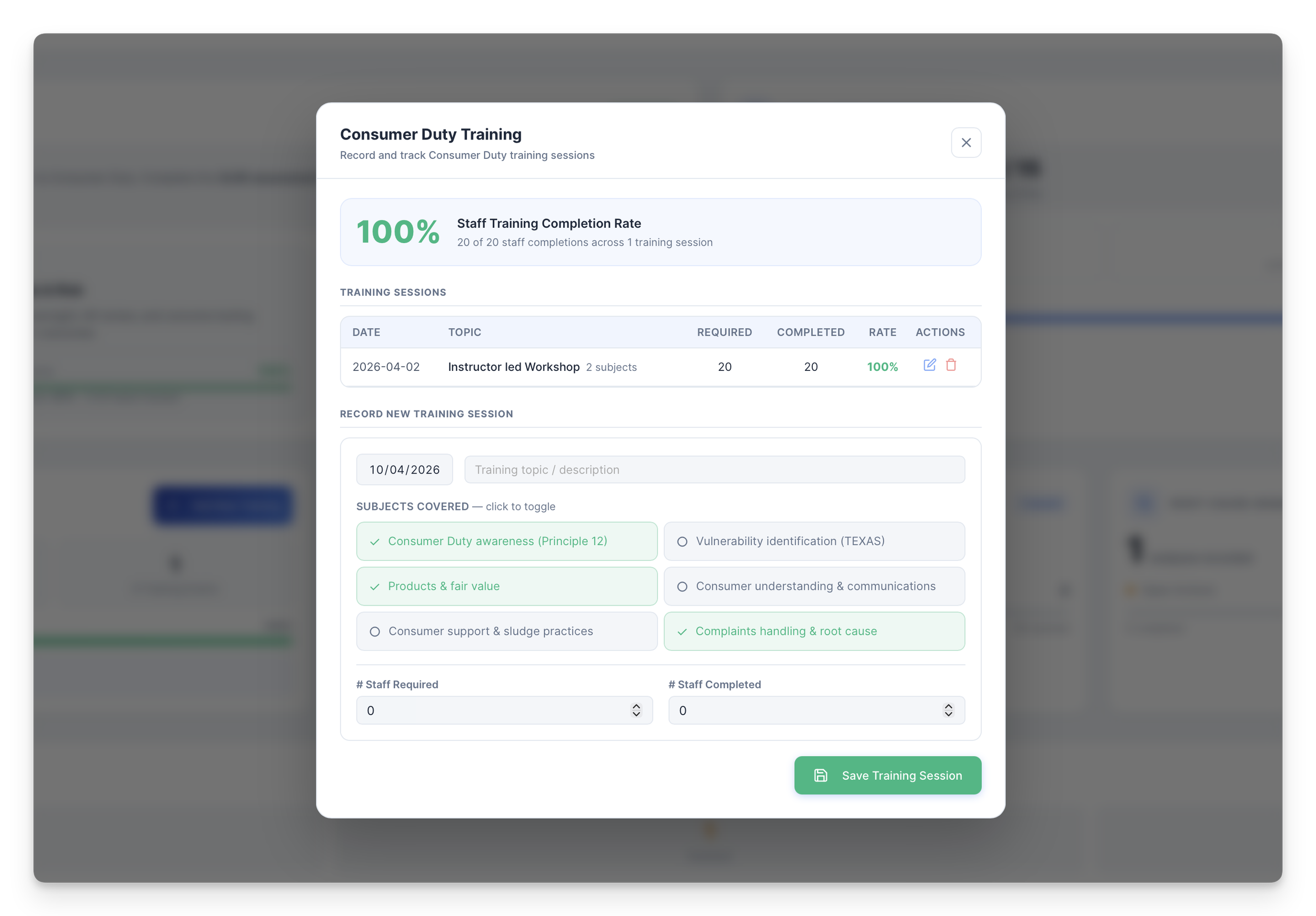Click the save icon on Save button
This screenshot has height=916, width=1316.
(820, 775)
